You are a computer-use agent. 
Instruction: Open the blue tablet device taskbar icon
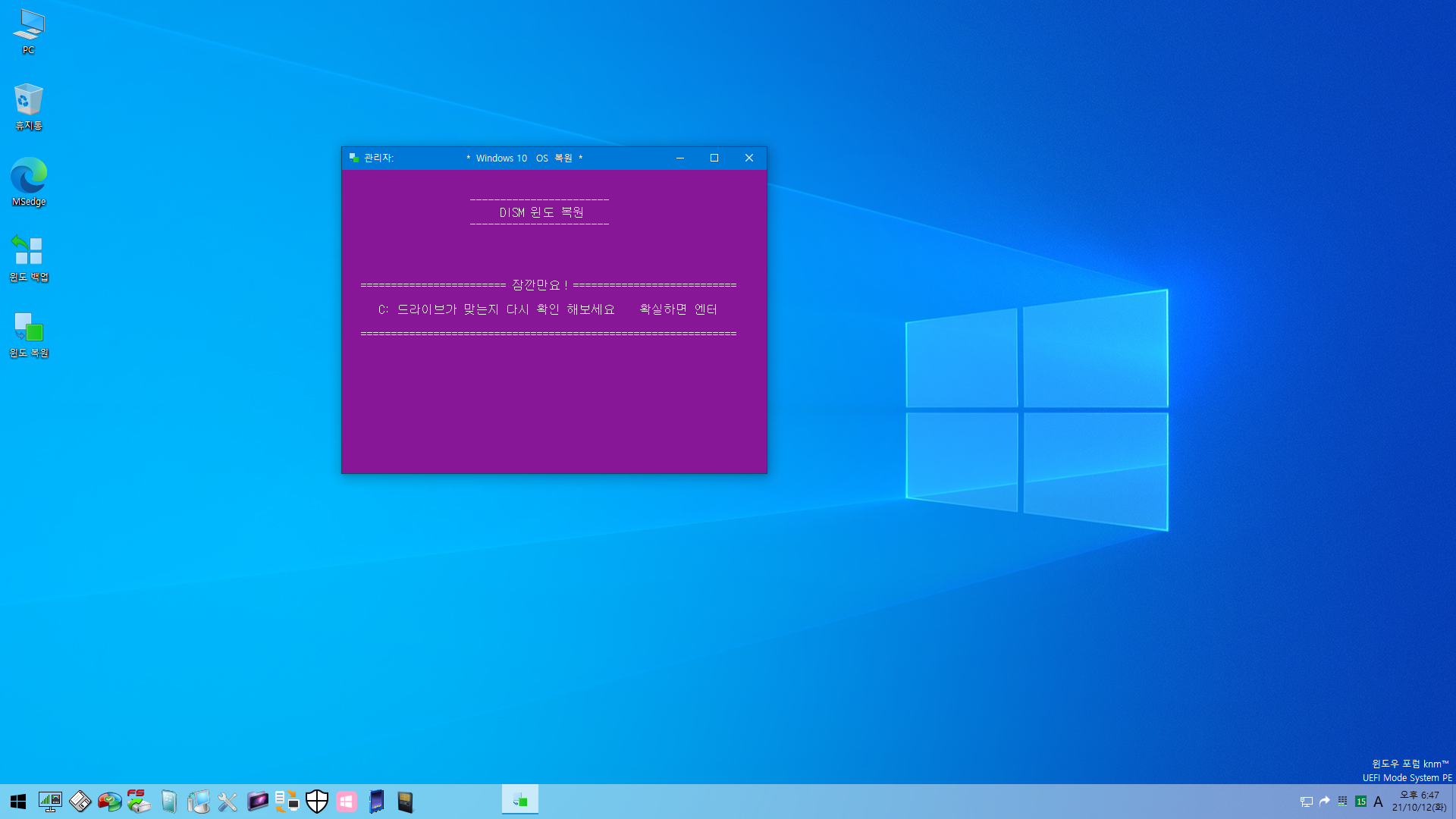coord(376,802)
